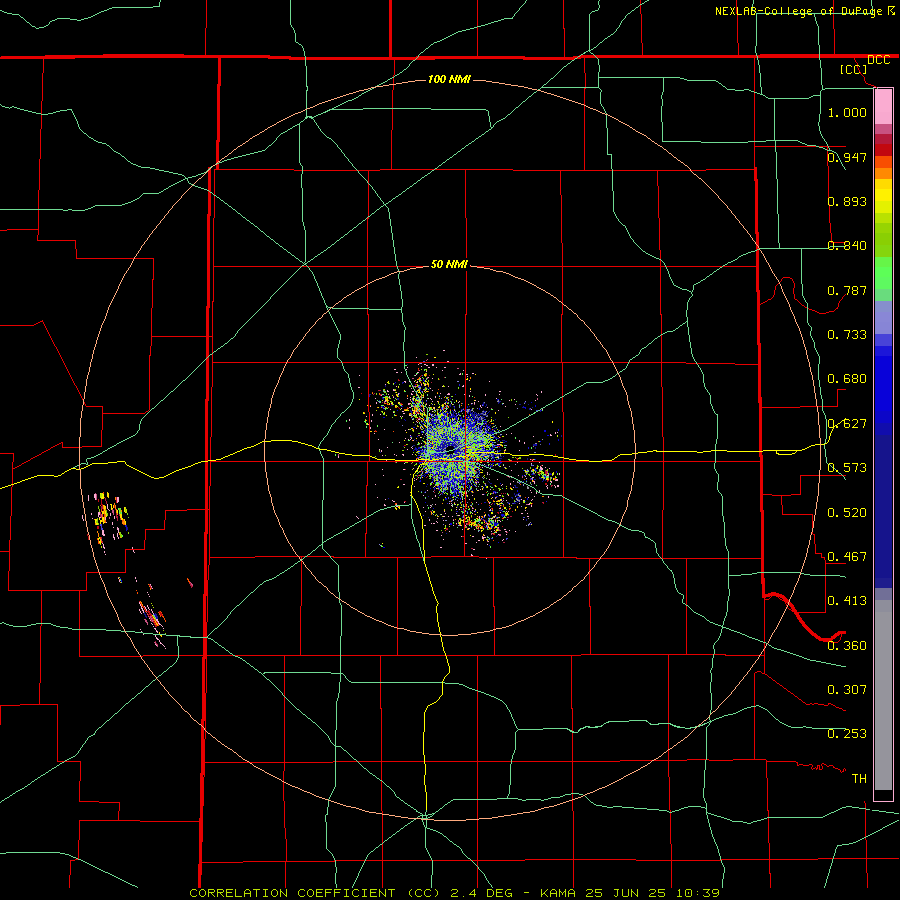The height and width of the screenshot is (900, 900).
Task: Select the 0.787 scale value
Action: click(847, 290)
